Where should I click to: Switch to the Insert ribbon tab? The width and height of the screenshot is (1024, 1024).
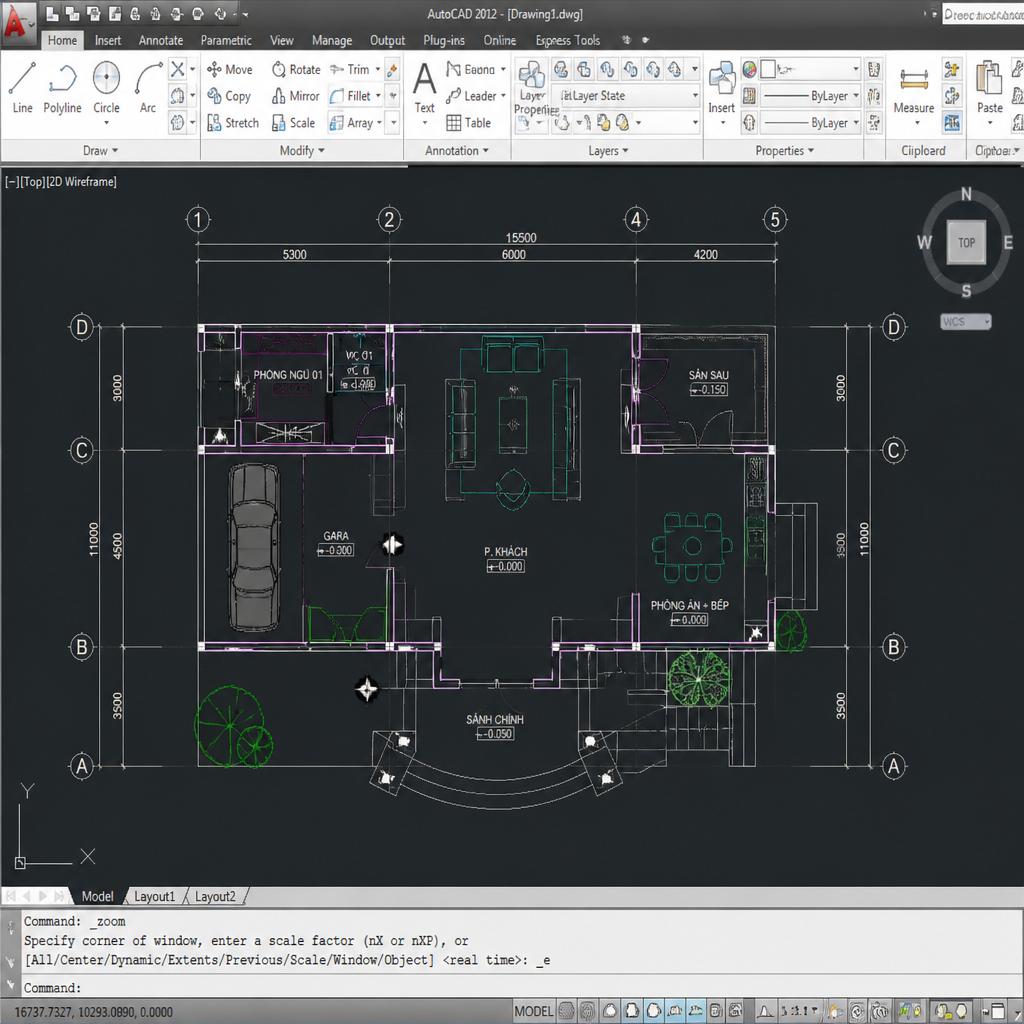tap(107, 40)
